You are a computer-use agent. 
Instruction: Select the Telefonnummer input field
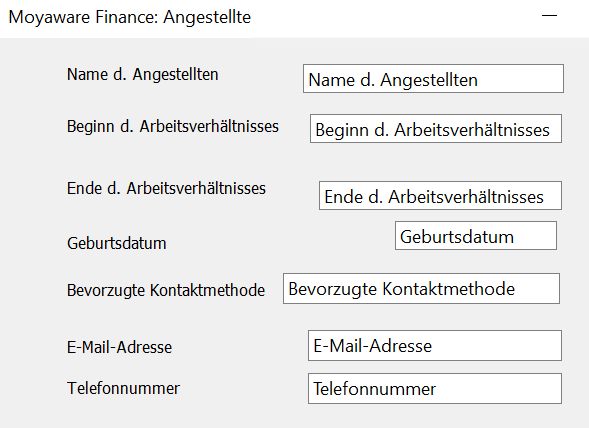click(435, 389)
